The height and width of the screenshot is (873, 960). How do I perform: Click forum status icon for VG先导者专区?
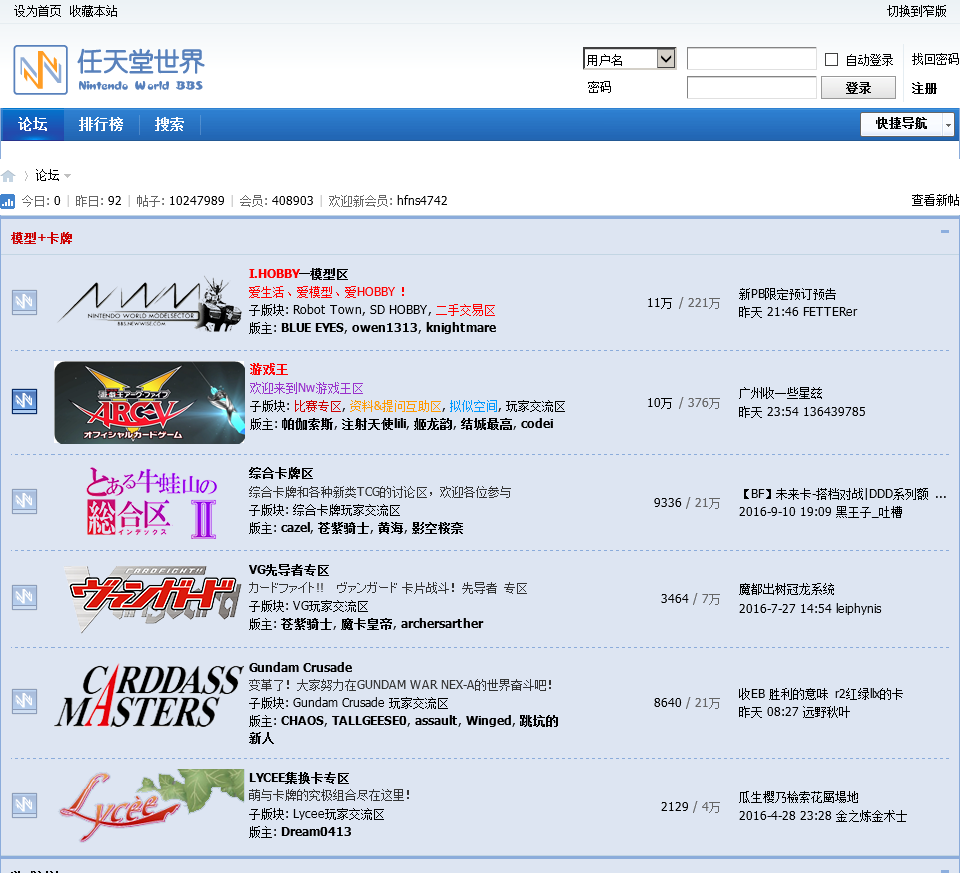click(x=24, y=597)
